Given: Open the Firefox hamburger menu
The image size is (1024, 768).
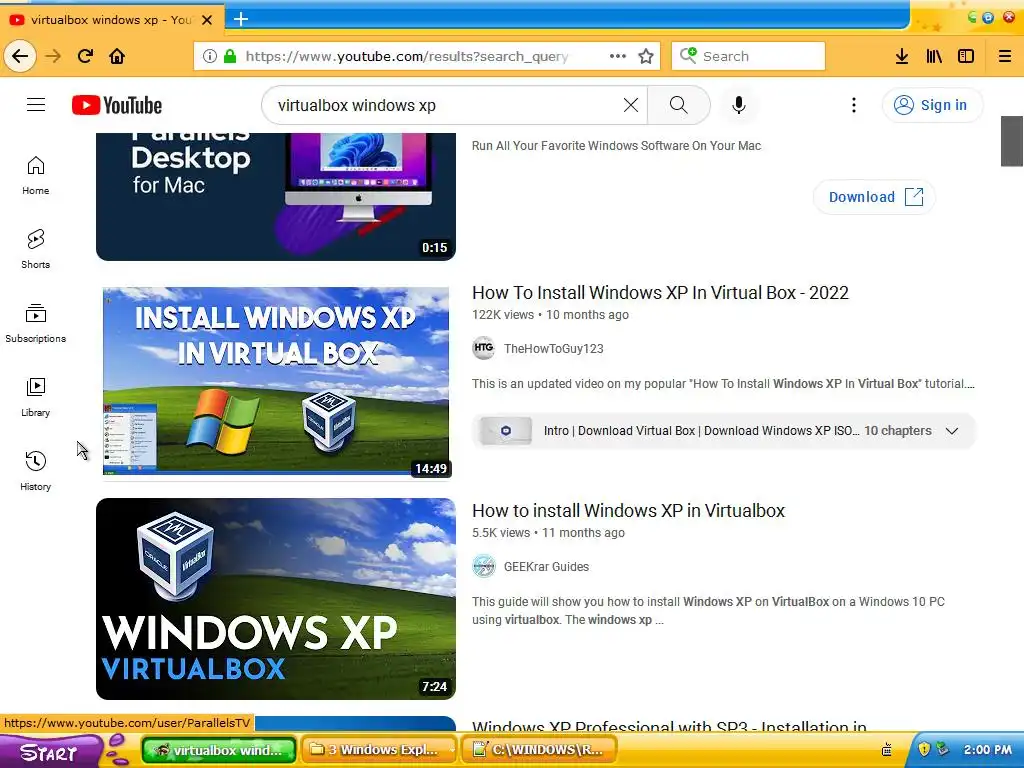Looking at the screenshot, I should tap(1005, 56).
